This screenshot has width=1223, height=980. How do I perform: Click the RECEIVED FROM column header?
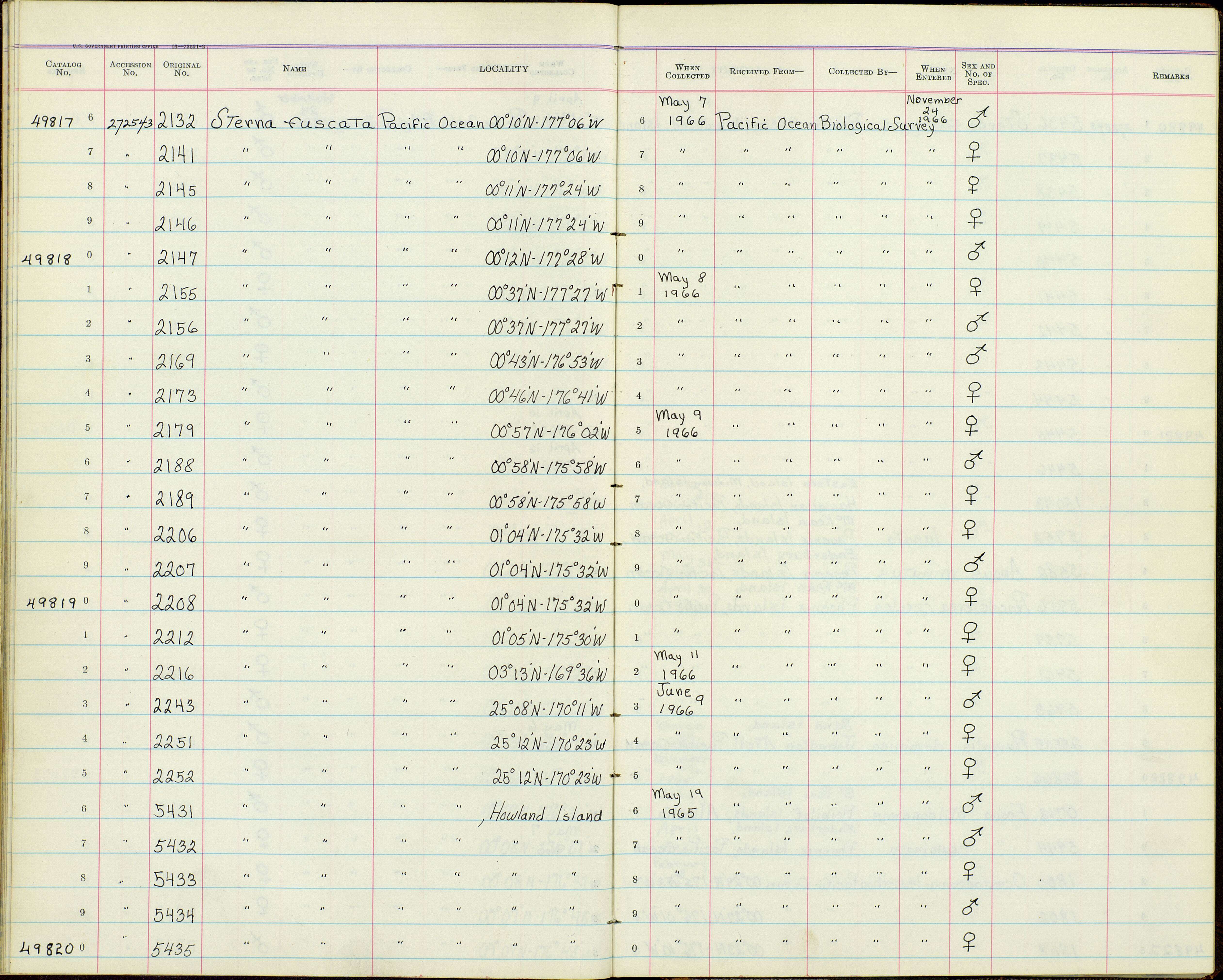point(766,72)
